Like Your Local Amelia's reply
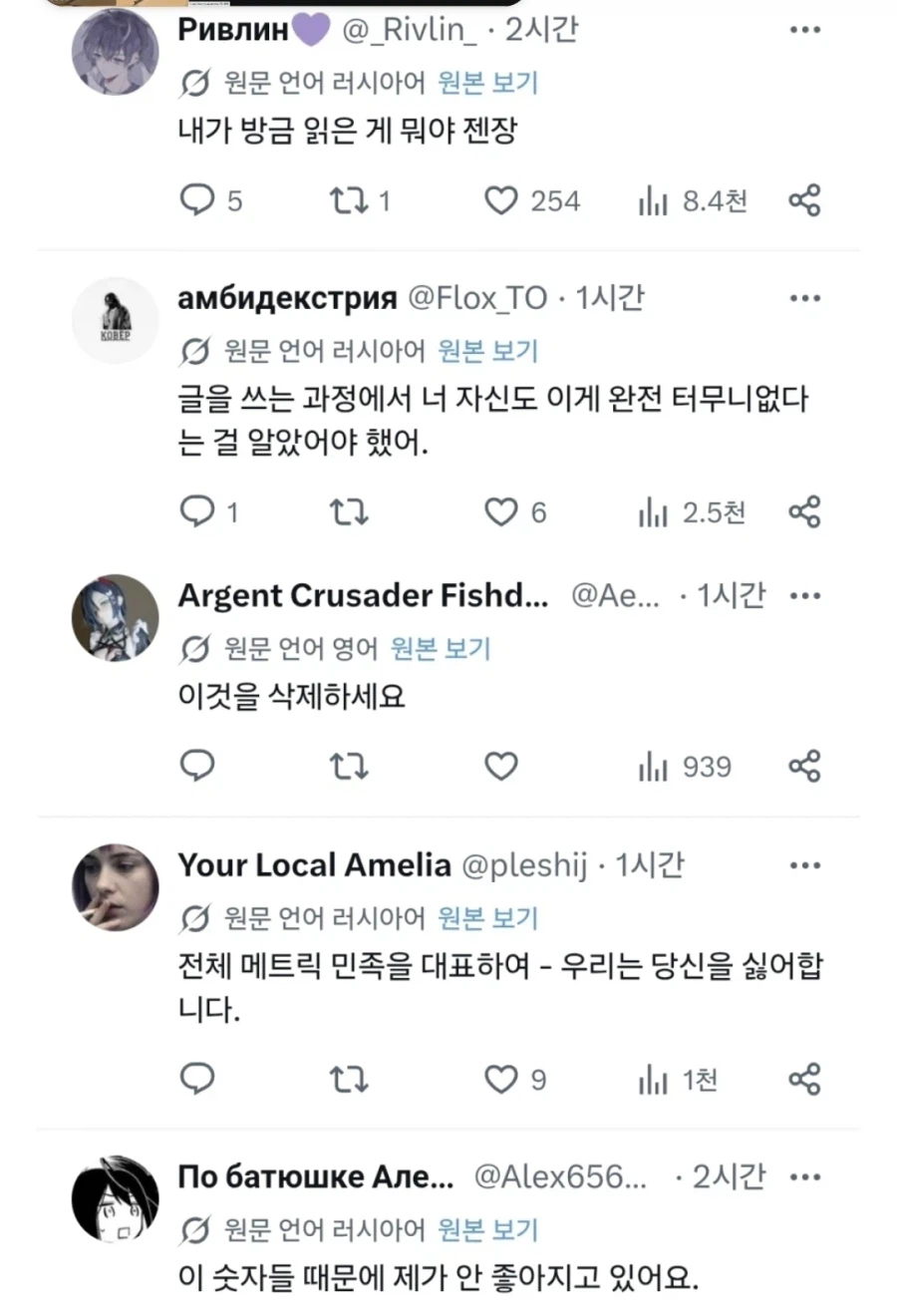897x1316 pixels. [x=501, y=1079]
